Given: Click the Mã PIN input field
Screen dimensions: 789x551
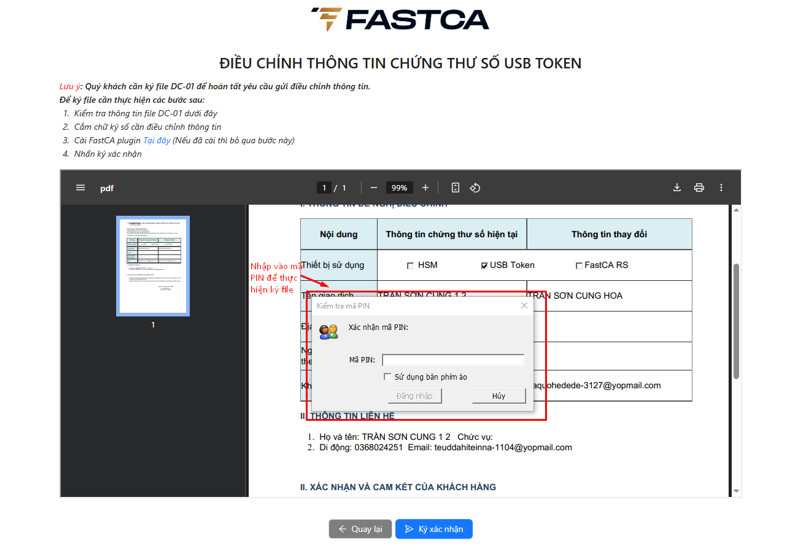Looking at the screenshot, I should pos(452,359).
